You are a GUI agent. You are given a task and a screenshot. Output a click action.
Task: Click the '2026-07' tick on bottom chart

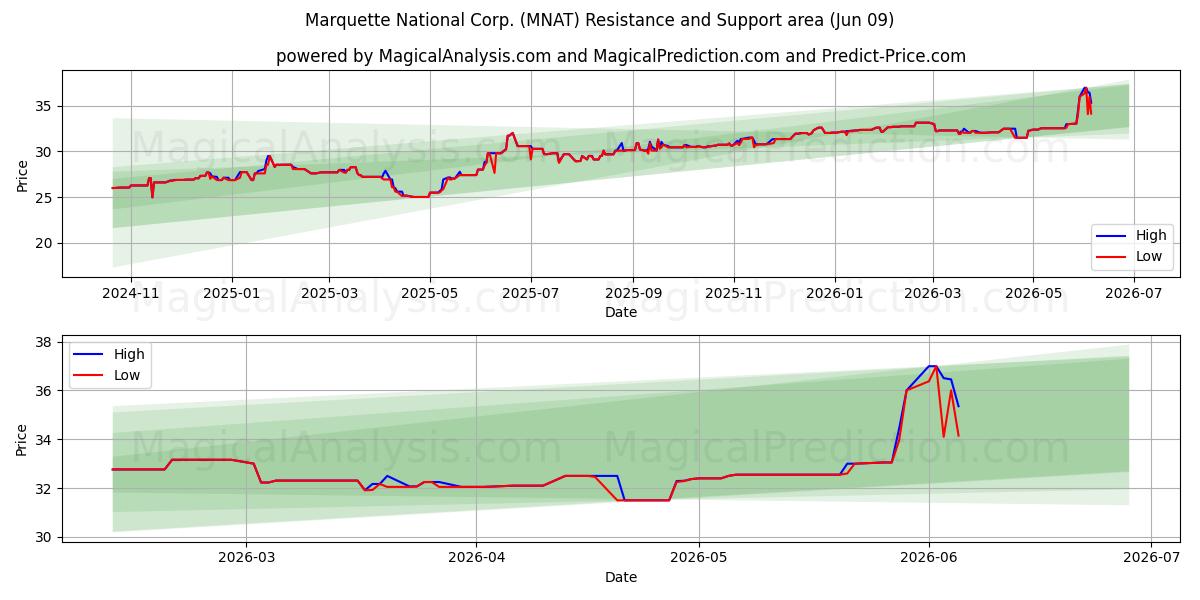(1151, 558)
